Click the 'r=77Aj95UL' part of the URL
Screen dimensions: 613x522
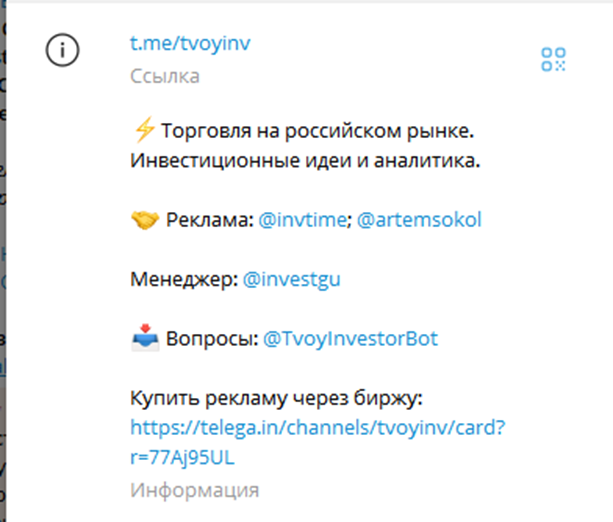click(184, 457)
